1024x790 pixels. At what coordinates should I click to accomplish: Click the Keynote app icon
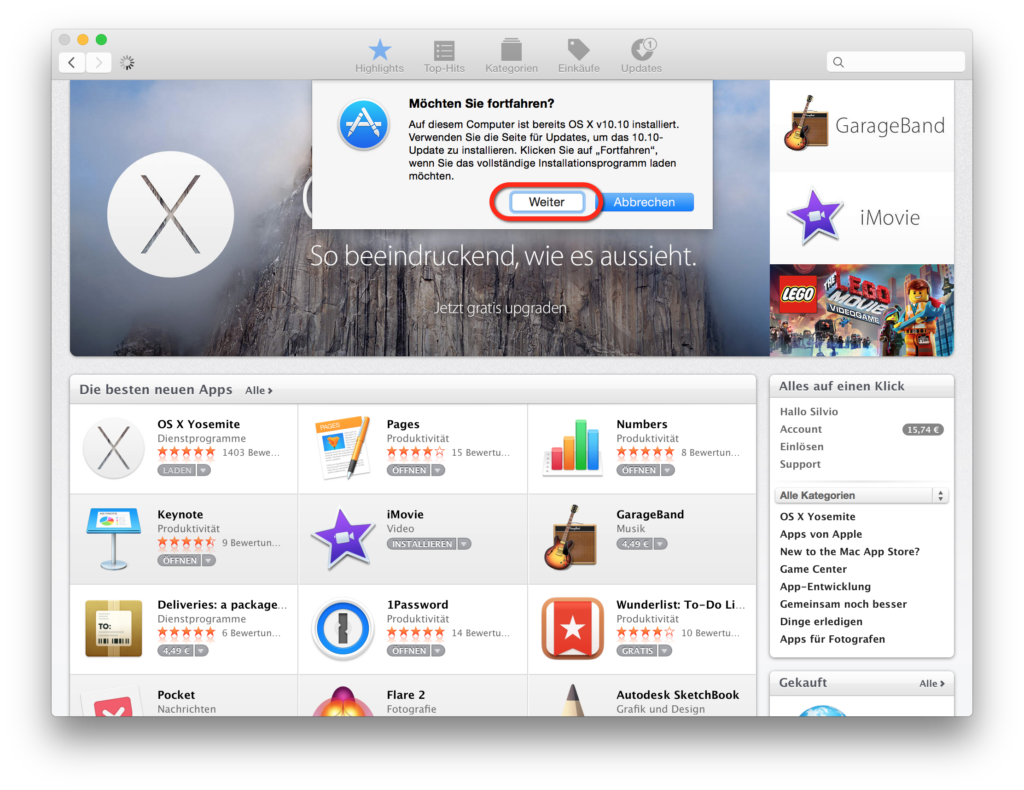114,539
